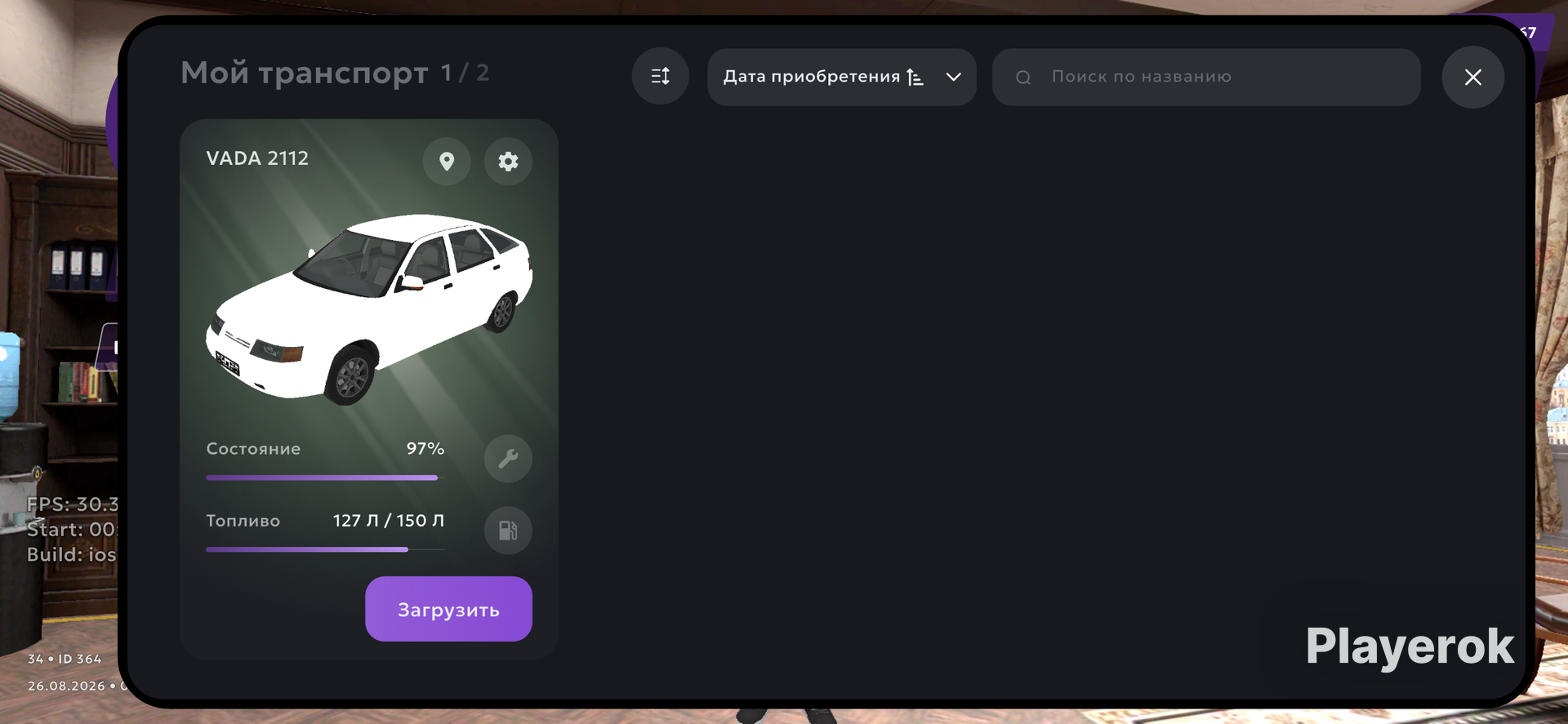This screenshot has width=1568, height=724.
Task: Tap the fuel pump refuel icon
Action: [508, 531]
